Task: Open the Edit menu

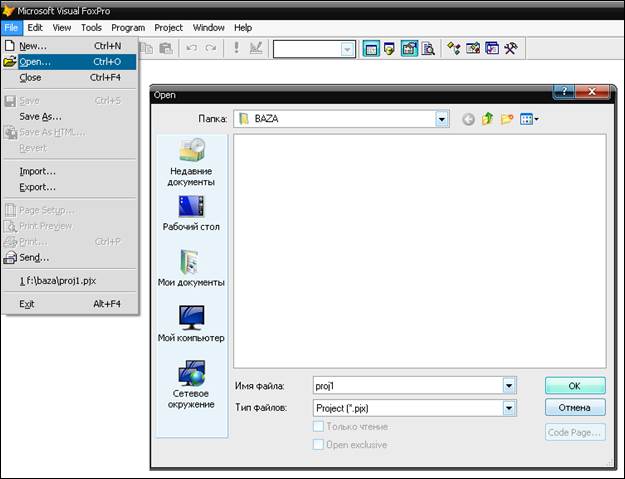Action: click(x=35, y=27)
